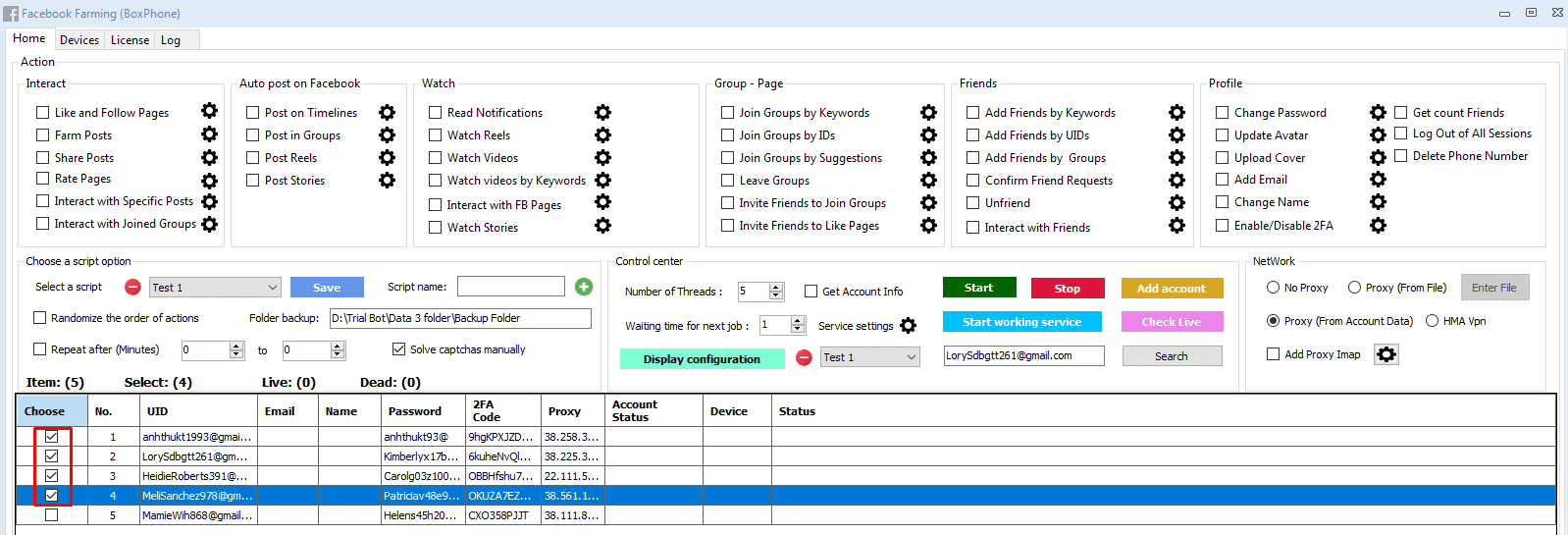Decrease Number of Threads value
This screenshot has width=1568, height=535.
pos(776,295)
